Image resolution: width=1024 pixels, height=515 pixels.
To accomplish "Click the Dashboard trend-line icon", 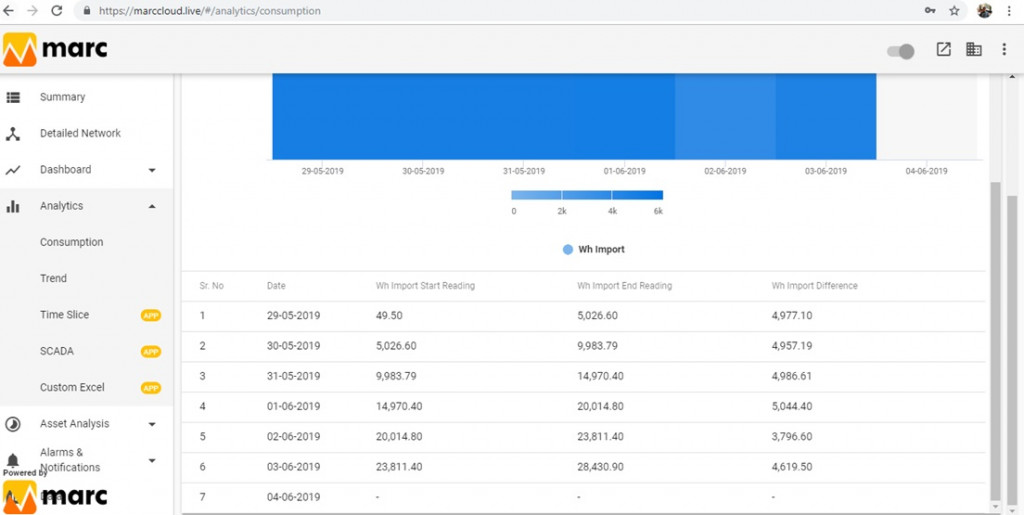I will point(13,170).
